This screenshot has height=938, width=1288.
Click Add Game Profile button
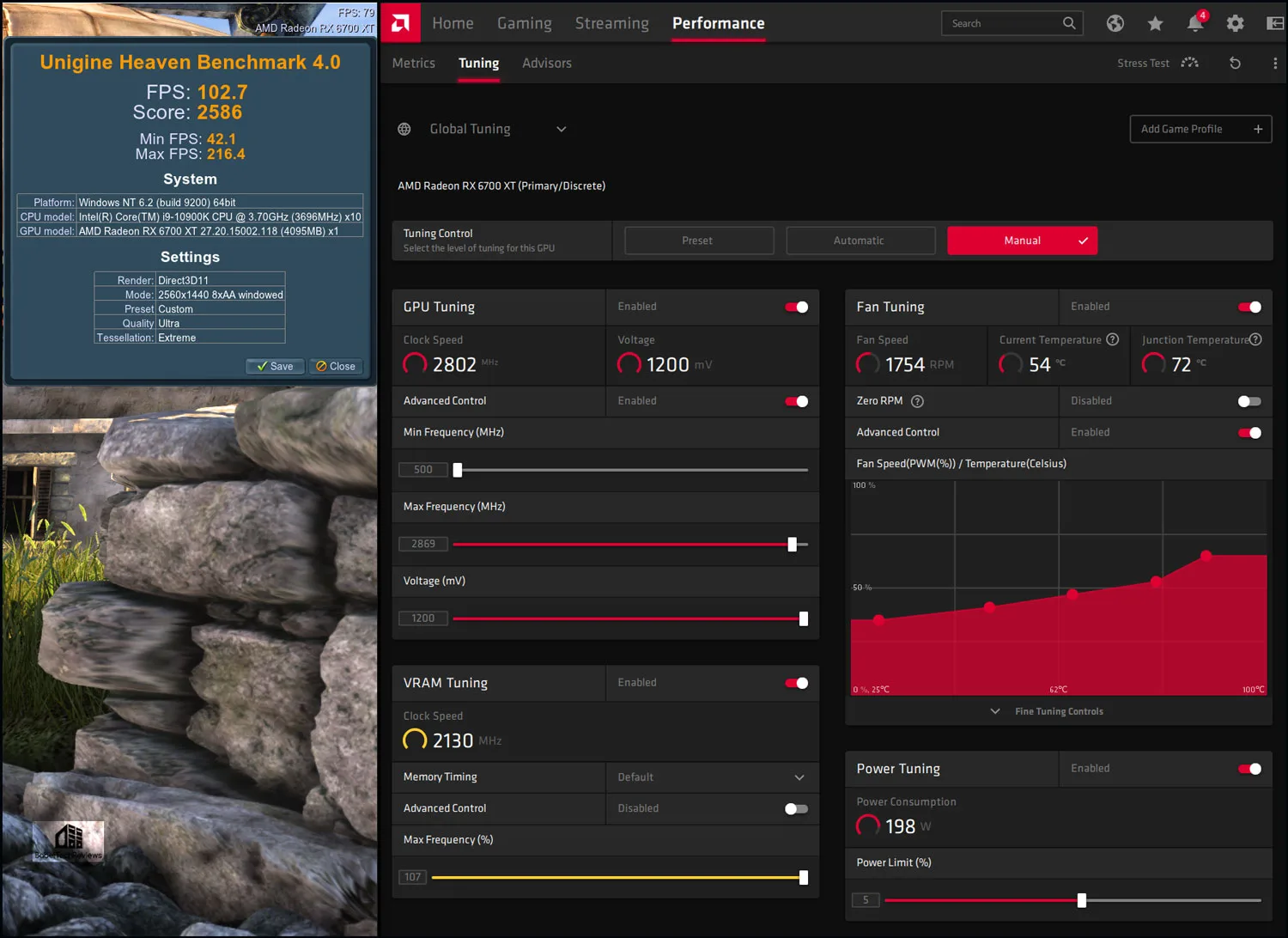[1200, 129]
